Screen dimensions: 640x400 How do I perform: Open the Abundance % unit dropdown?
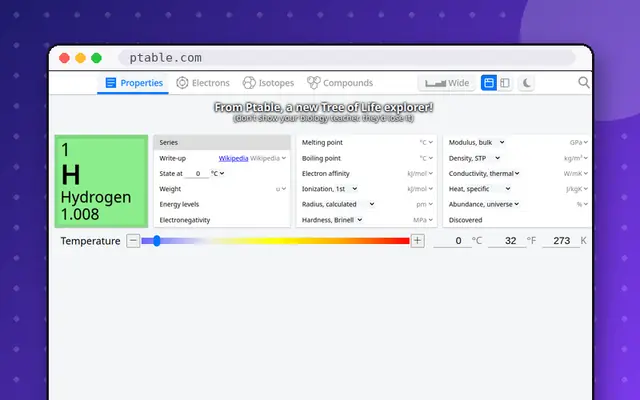tap(582, 204)
